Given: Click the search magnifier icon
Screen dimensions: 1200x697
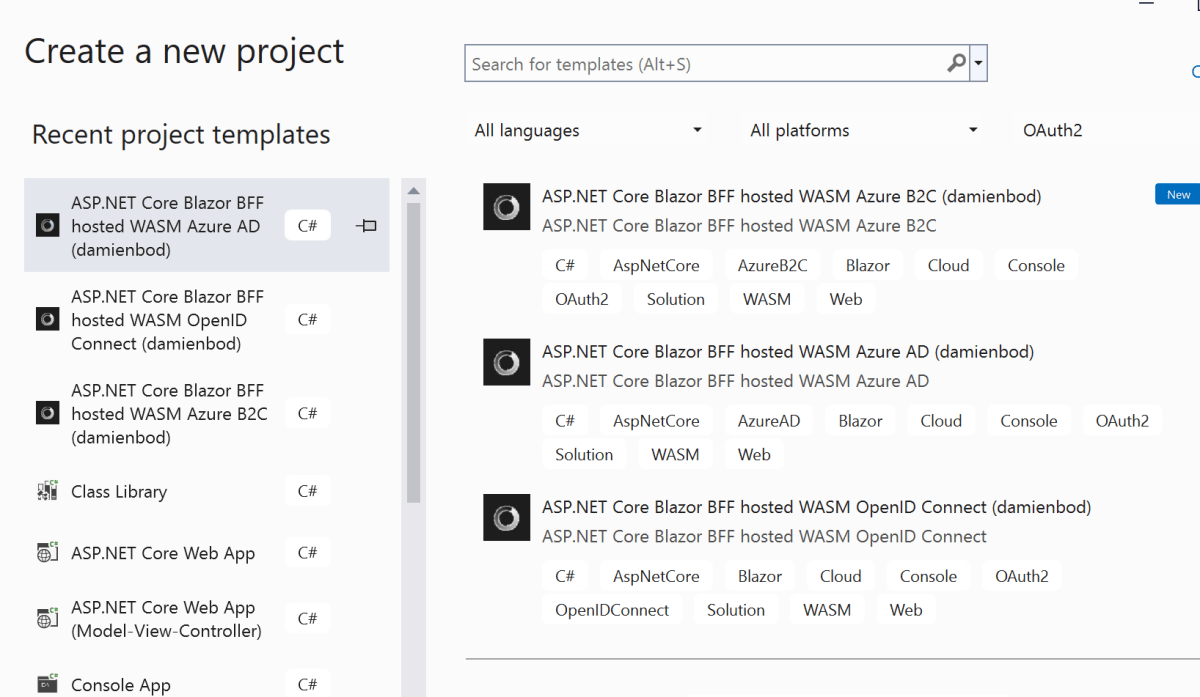Looking at the screenshot, I should tap(955, 63).
